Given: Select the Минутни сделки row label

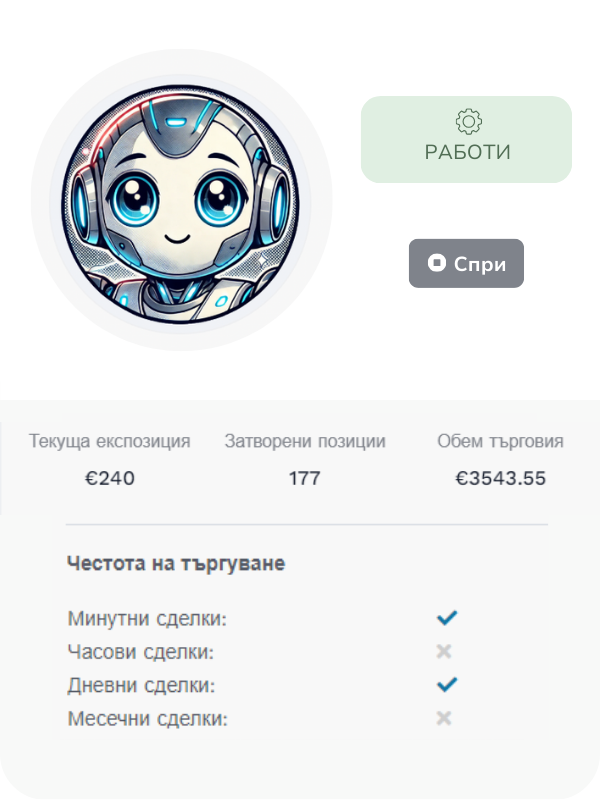Looking at the screenshot, I should 148,619.
